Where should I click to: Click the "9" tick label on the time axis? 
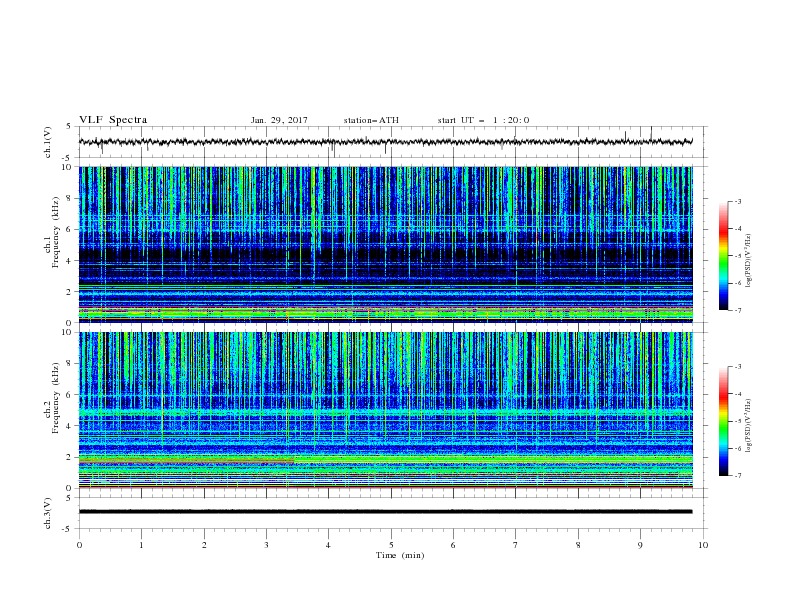(640, 545)
